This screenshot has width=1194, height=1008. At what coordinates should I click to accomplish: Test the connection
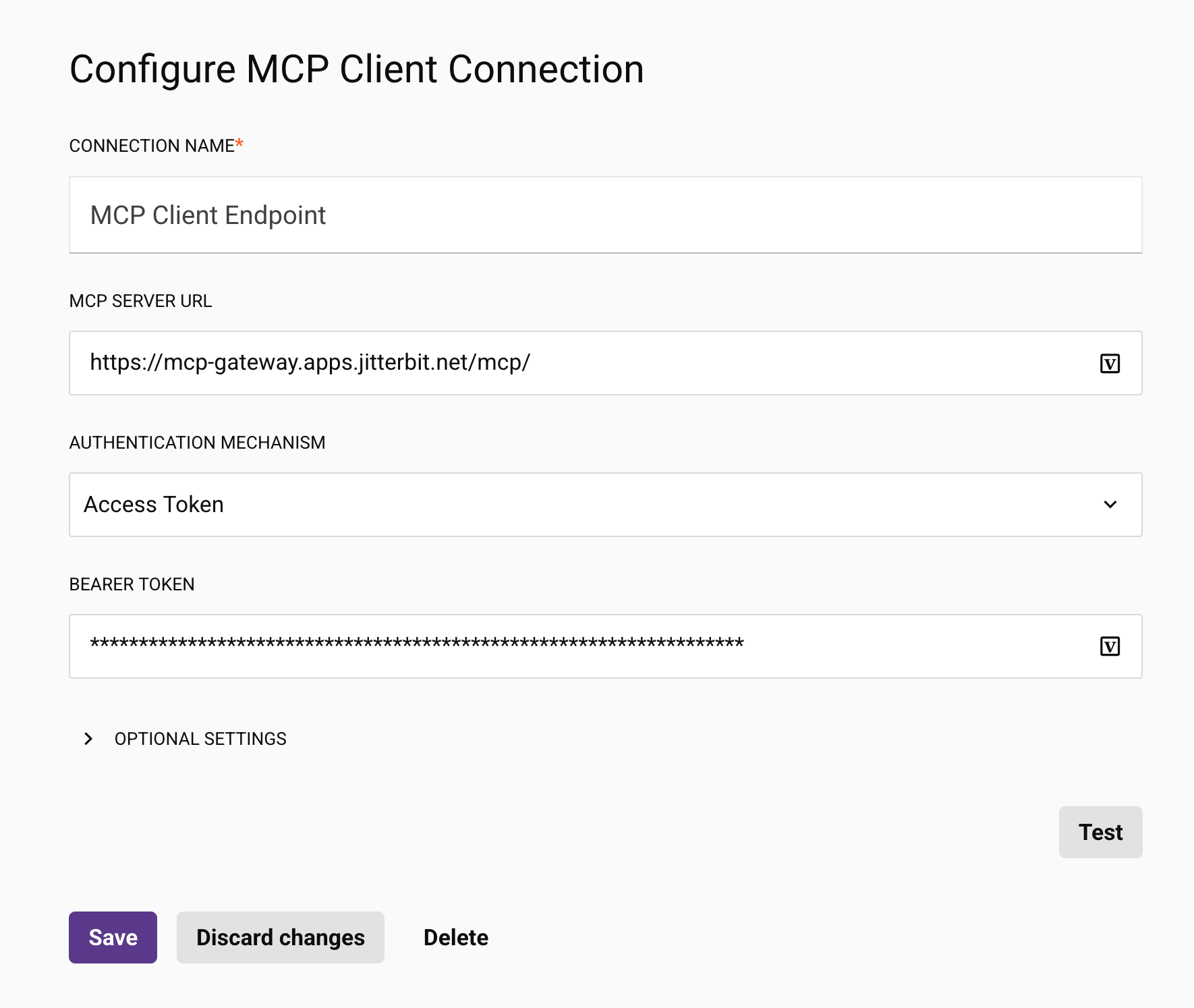pyautogui.click(x=1100, y=832)
